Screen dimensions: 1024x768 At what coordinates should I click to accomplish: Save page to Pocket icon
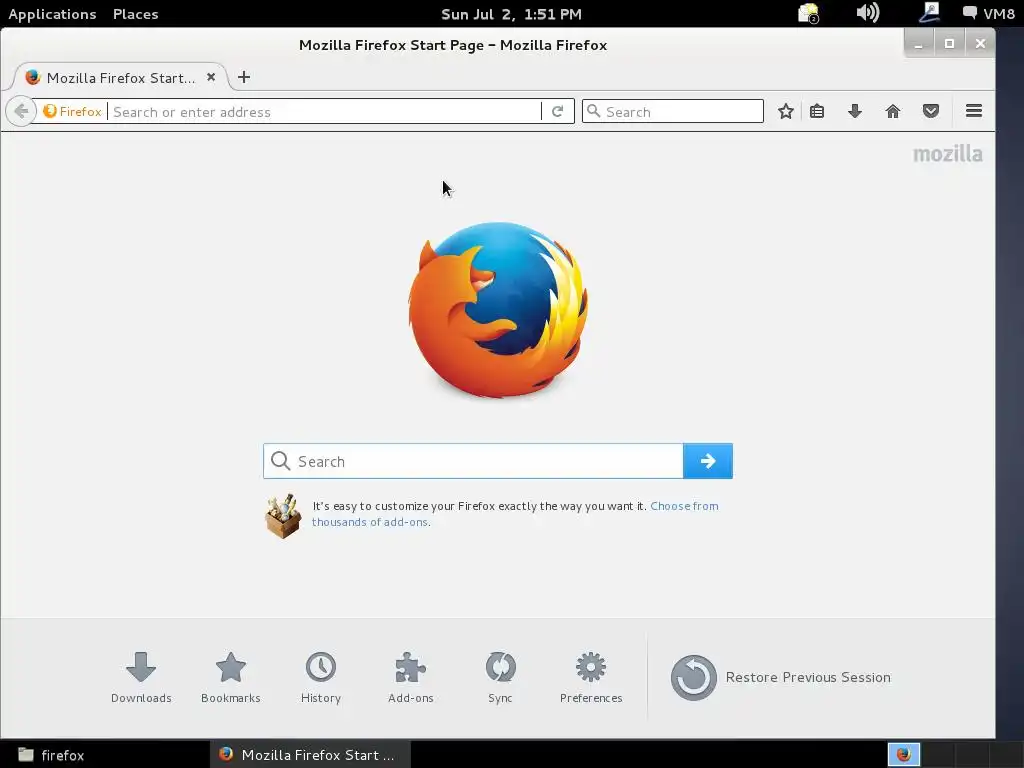coord(931,111)
